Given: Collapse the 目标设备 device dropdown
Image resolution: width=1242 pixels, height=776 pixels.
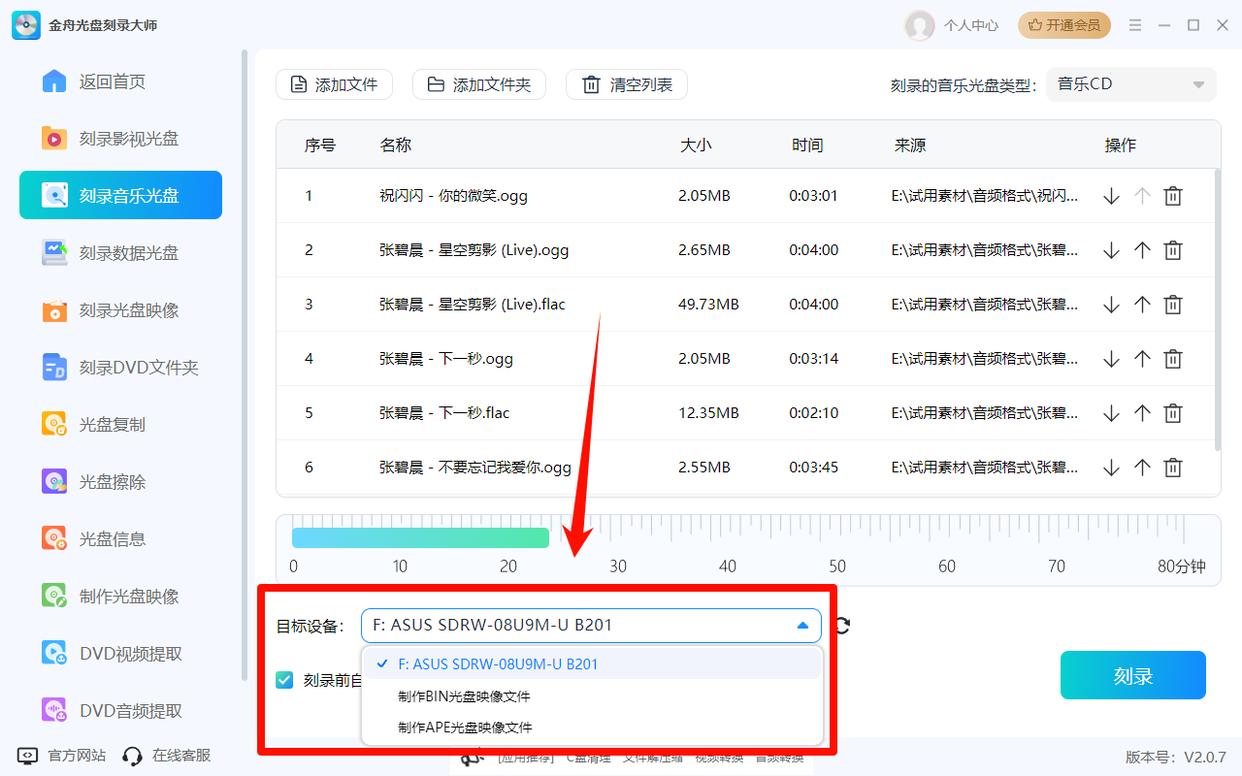Looking at the screenshot, I should point(801,625).
